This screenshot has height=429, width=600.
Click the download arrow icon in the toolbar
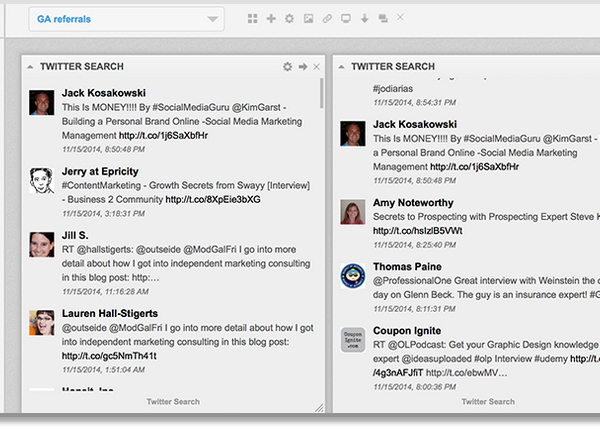coord(364,19)
